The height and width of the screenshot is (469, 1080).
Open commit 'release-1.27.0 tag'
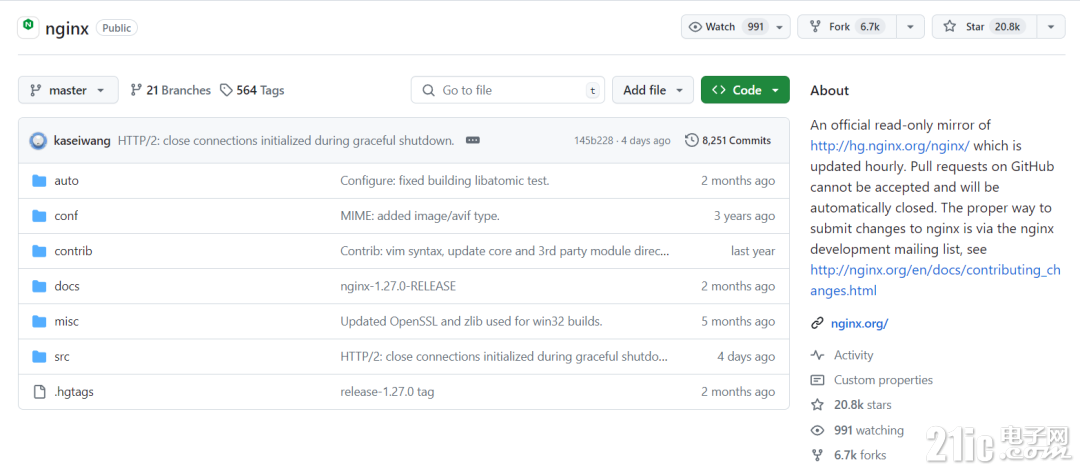click(387, 392)
